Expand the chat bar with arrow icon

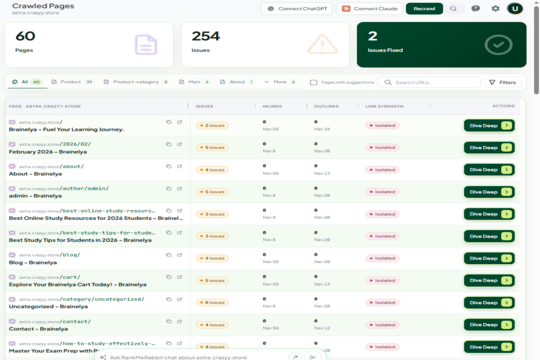[x=295, y=357]
